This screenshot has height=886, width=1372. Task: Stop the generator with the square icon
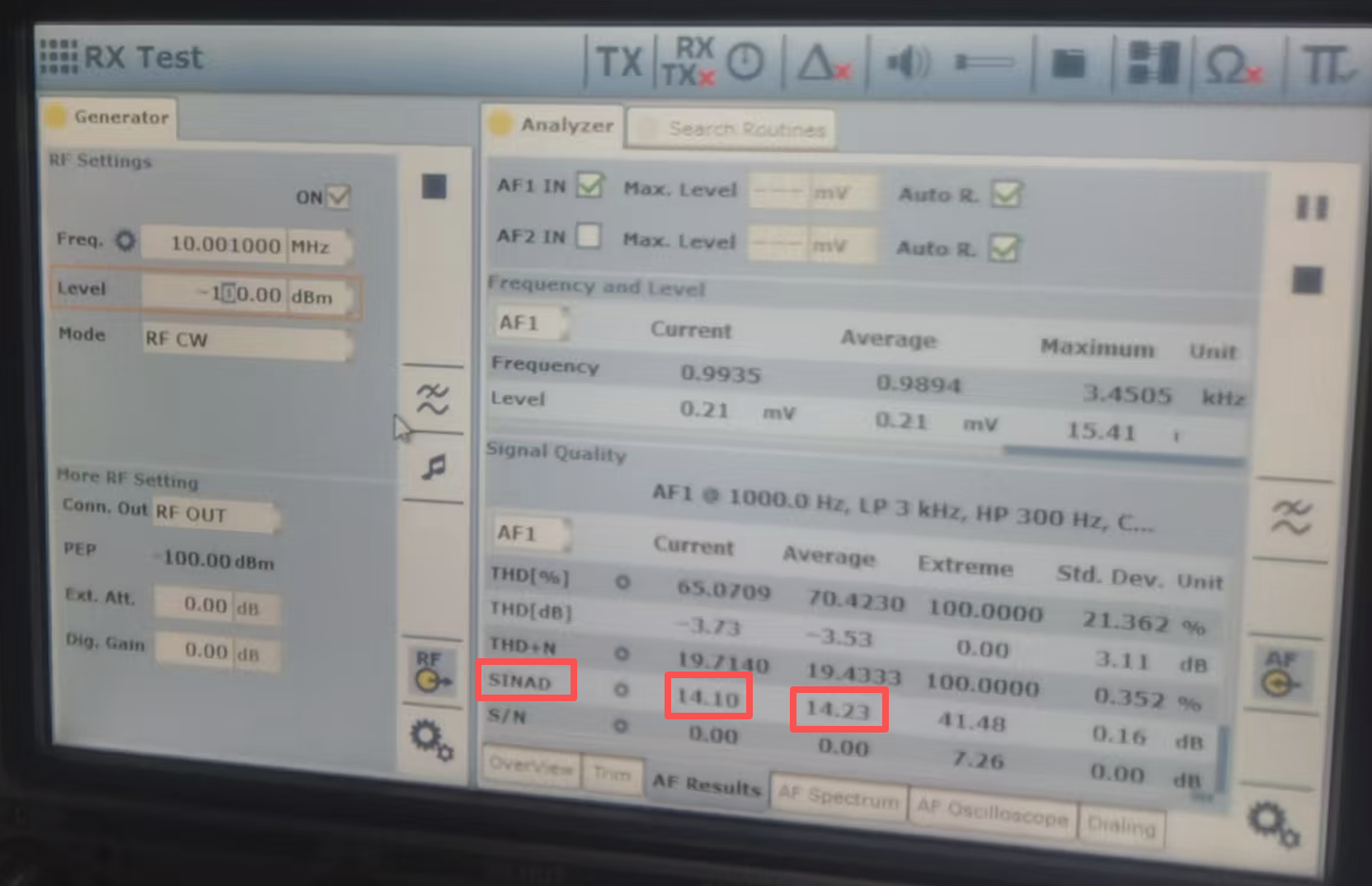coord(434,186)
